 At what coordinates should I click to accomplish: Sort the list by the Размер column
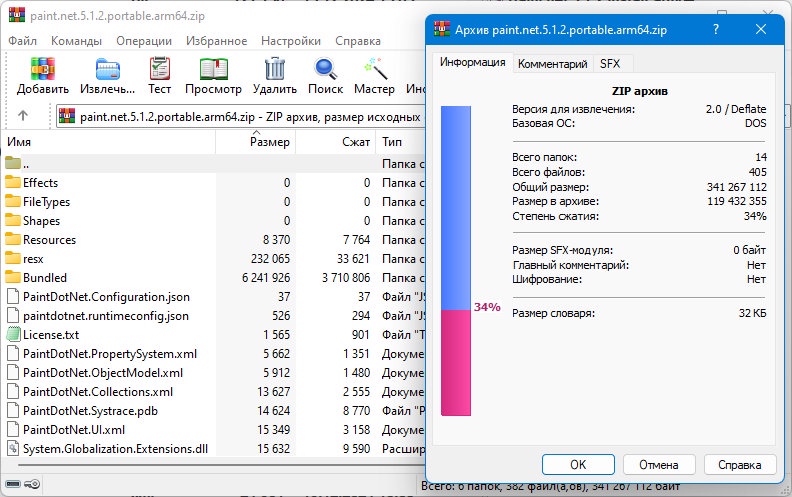[256, 142]
